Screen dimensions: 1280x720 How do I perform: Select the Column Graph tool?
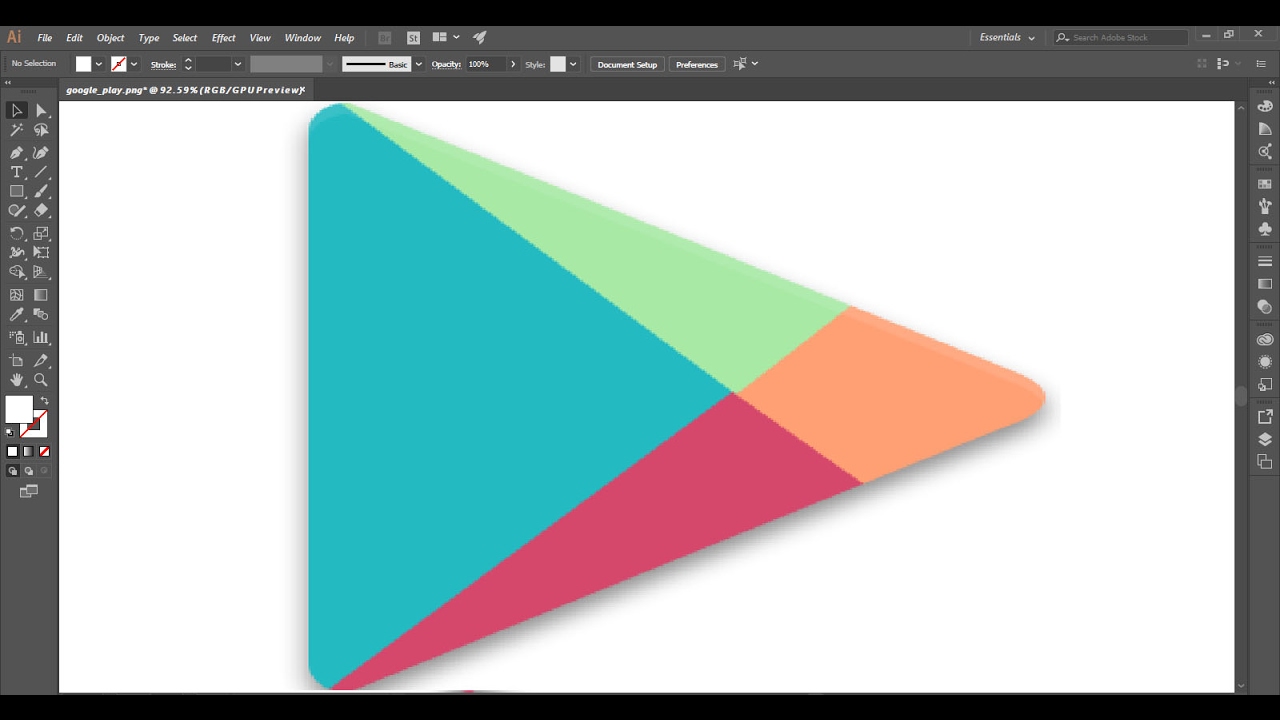[x=42, y=338]
